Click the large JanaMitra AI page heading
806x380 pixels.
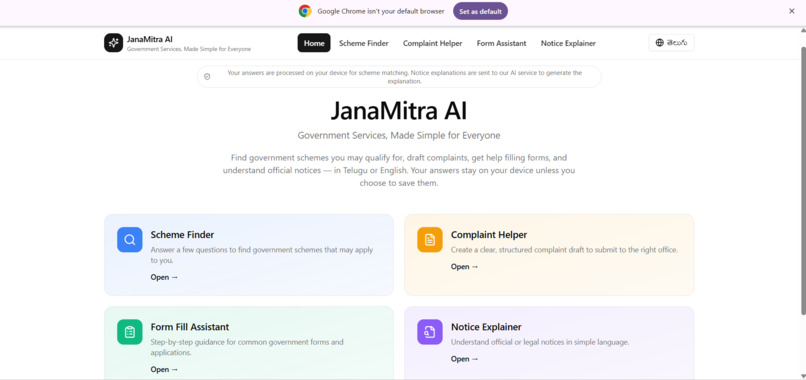398,111
